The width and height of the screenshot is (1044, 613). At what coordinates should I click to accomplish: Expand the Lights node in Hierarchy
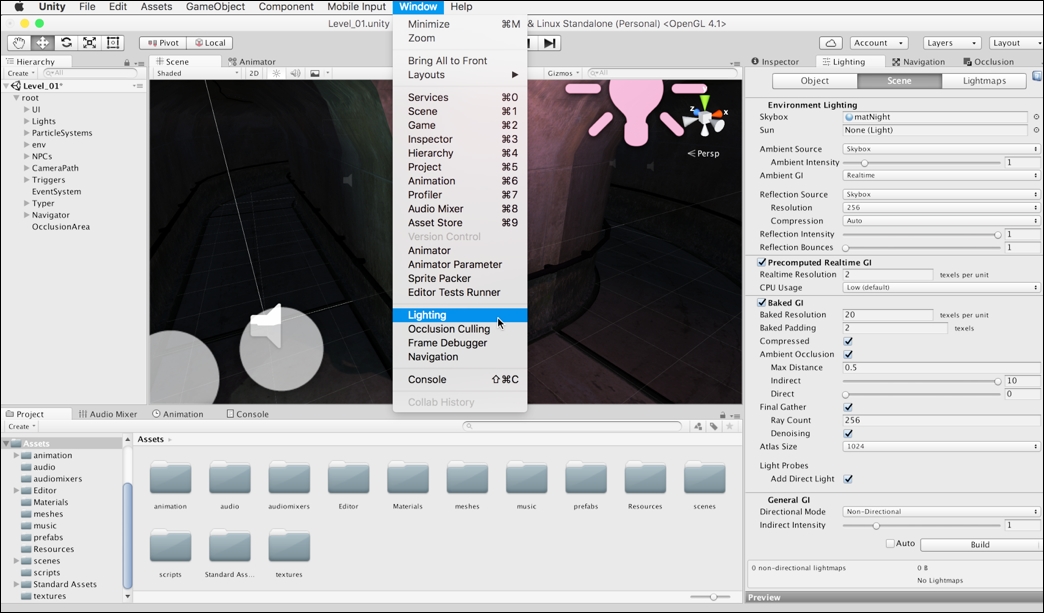pos(27,121)
